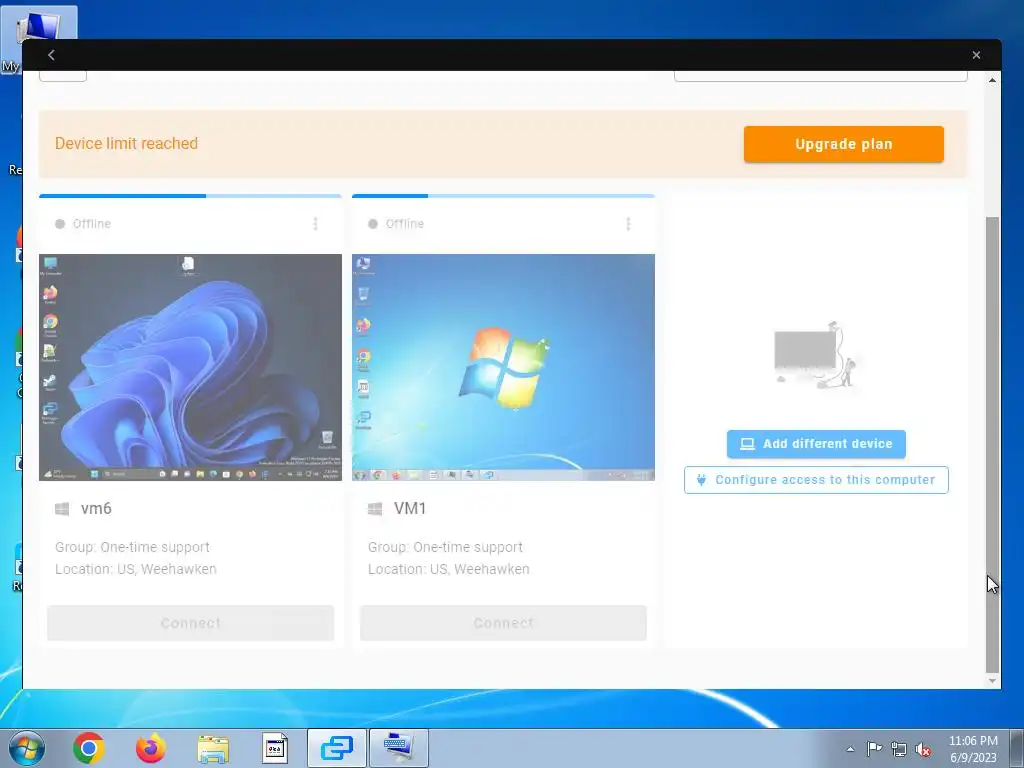Go back using the left arrow
This screenshot has width=1024, height=768.
point(51,56)
